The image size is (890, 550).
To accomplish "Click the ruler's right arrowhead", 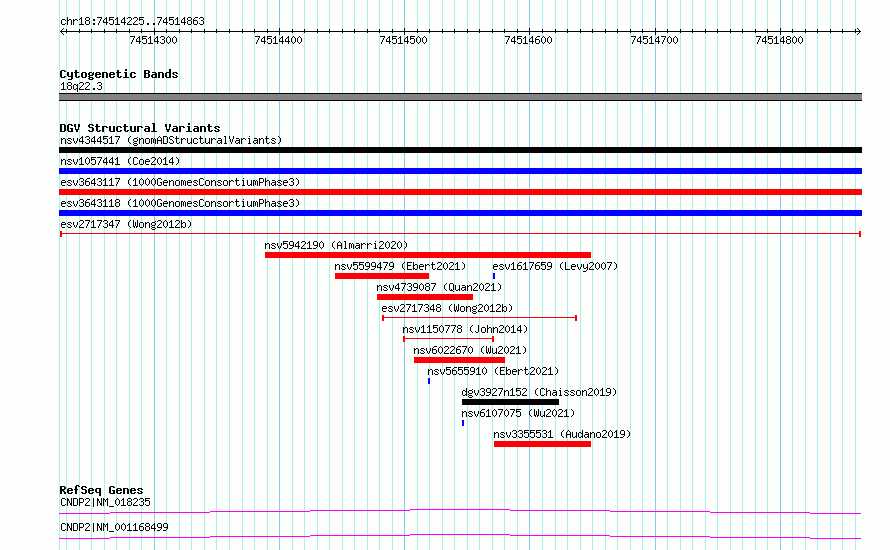I will (x=858, y=32).
